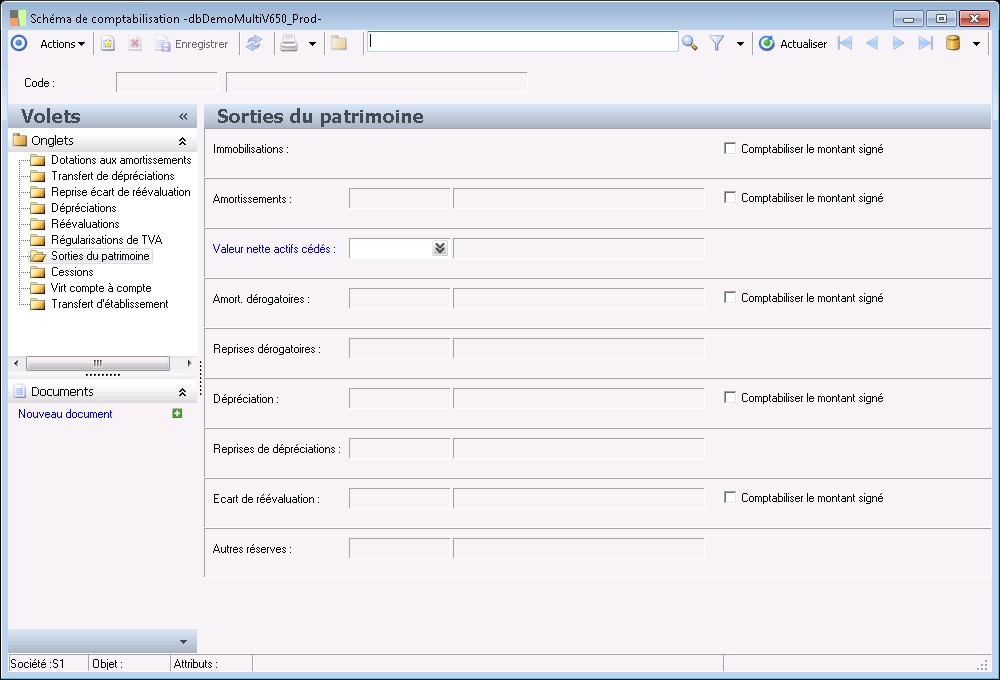Image resolution: width=1000 pixels, height=680 pixels.
Task: Go to first record icon
Action: (x=845, y=43)
